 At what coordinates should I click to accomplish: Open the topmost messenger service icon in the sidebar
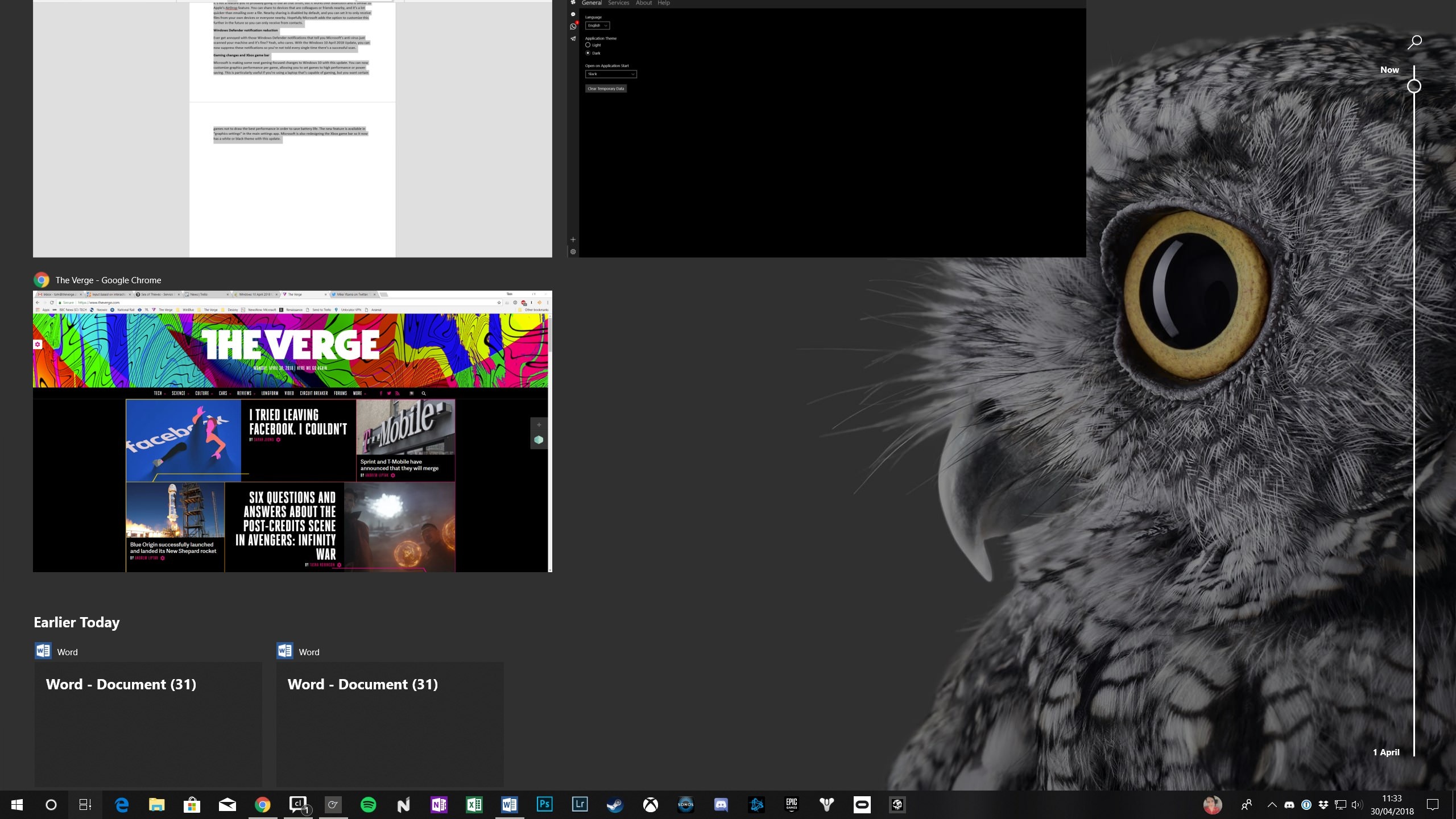573,14
